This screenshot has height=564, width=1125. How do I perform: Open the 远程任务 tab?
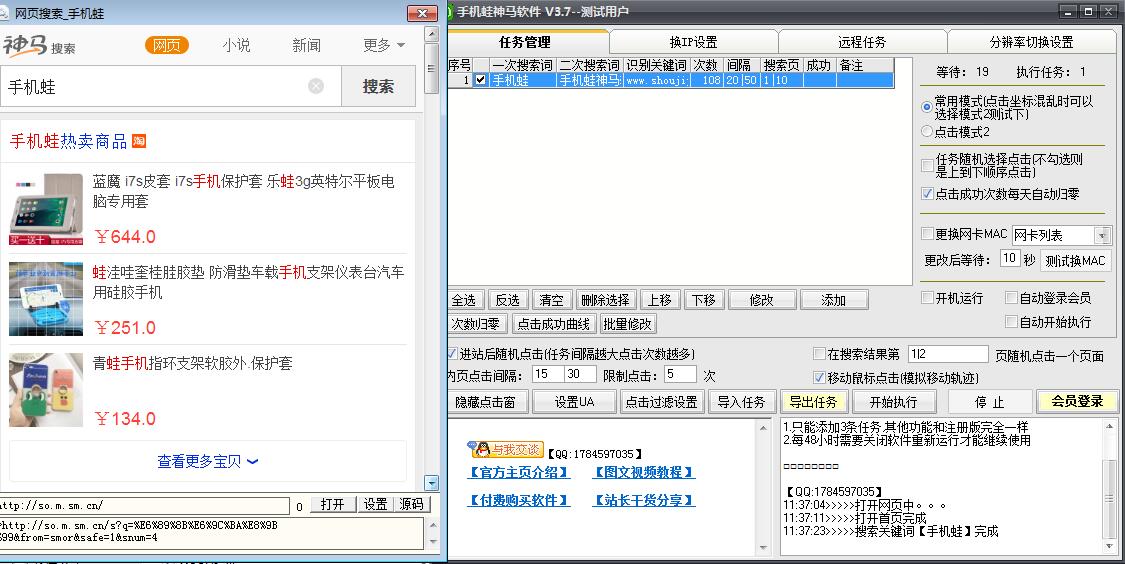point(861,42)
